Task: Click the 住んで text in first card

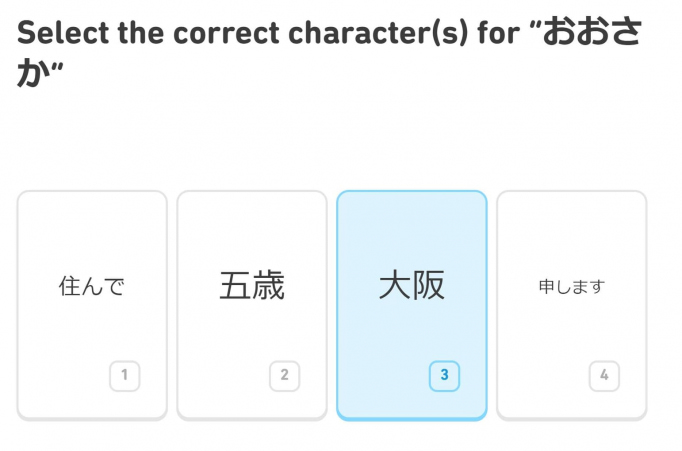Action: 92,287
